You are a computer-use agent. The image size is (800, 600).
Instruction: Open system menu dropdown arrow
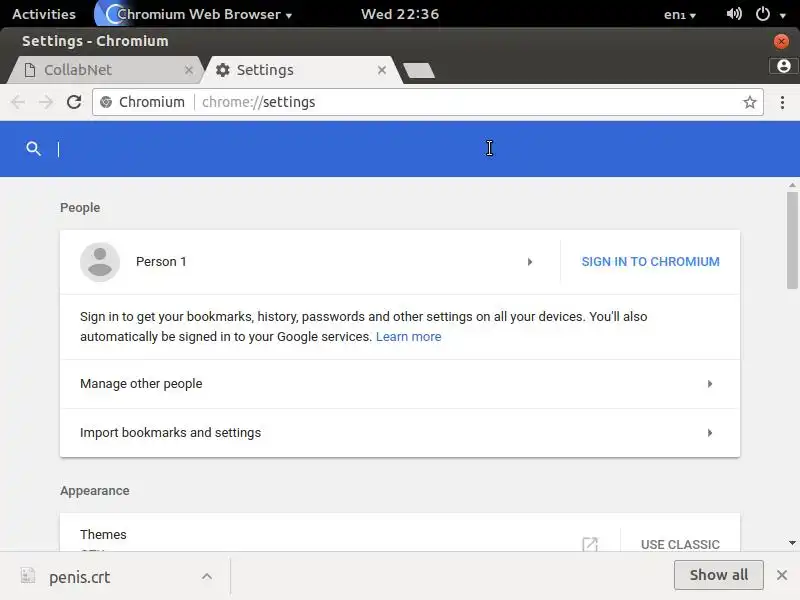click(x=783, y=15)
